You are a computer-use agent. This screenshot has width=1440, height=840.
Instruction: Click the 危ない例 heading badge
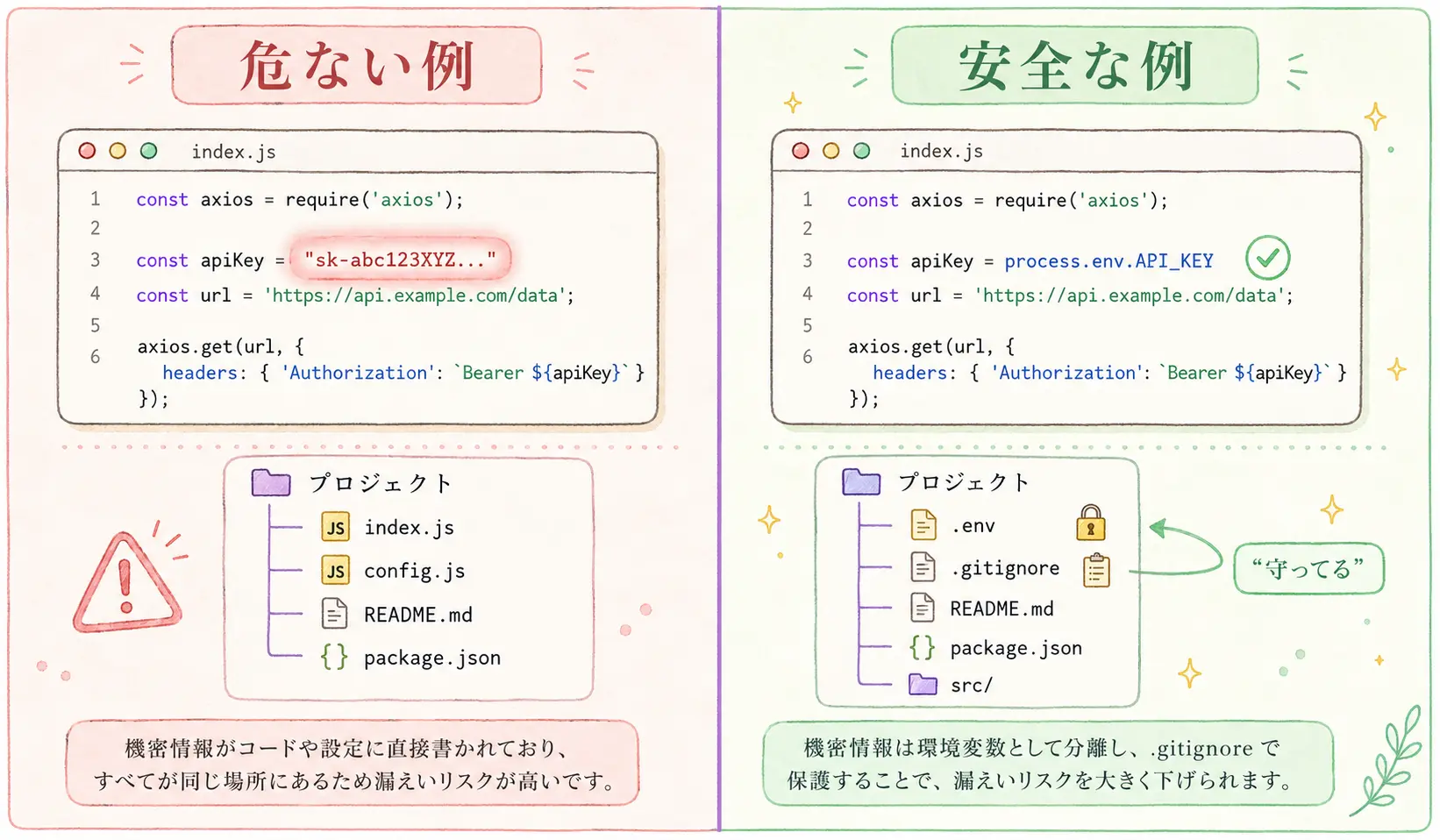point(356,65)
